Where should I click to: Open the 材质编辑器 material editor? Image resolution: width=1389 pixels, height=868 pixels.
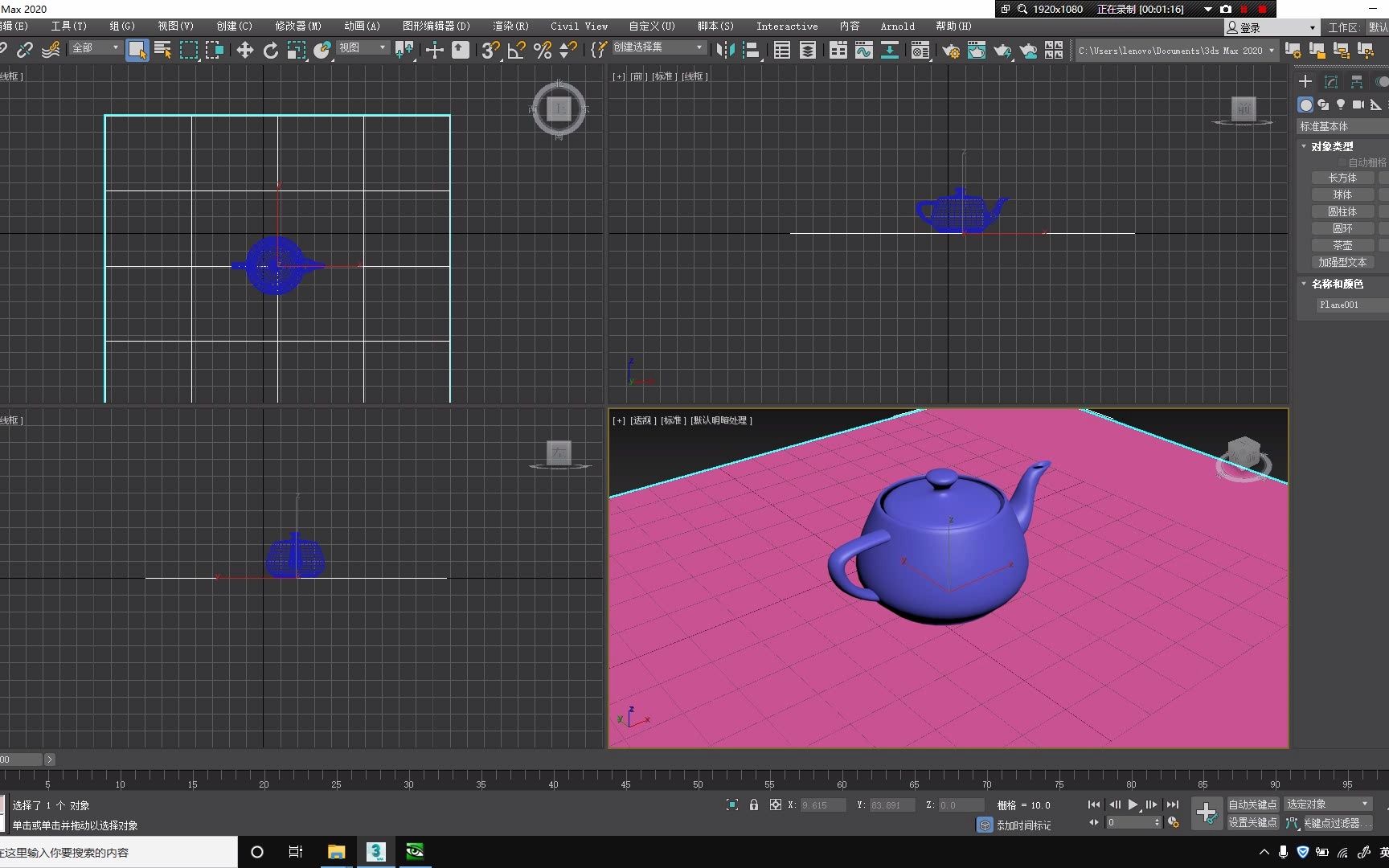click(920, 50)
